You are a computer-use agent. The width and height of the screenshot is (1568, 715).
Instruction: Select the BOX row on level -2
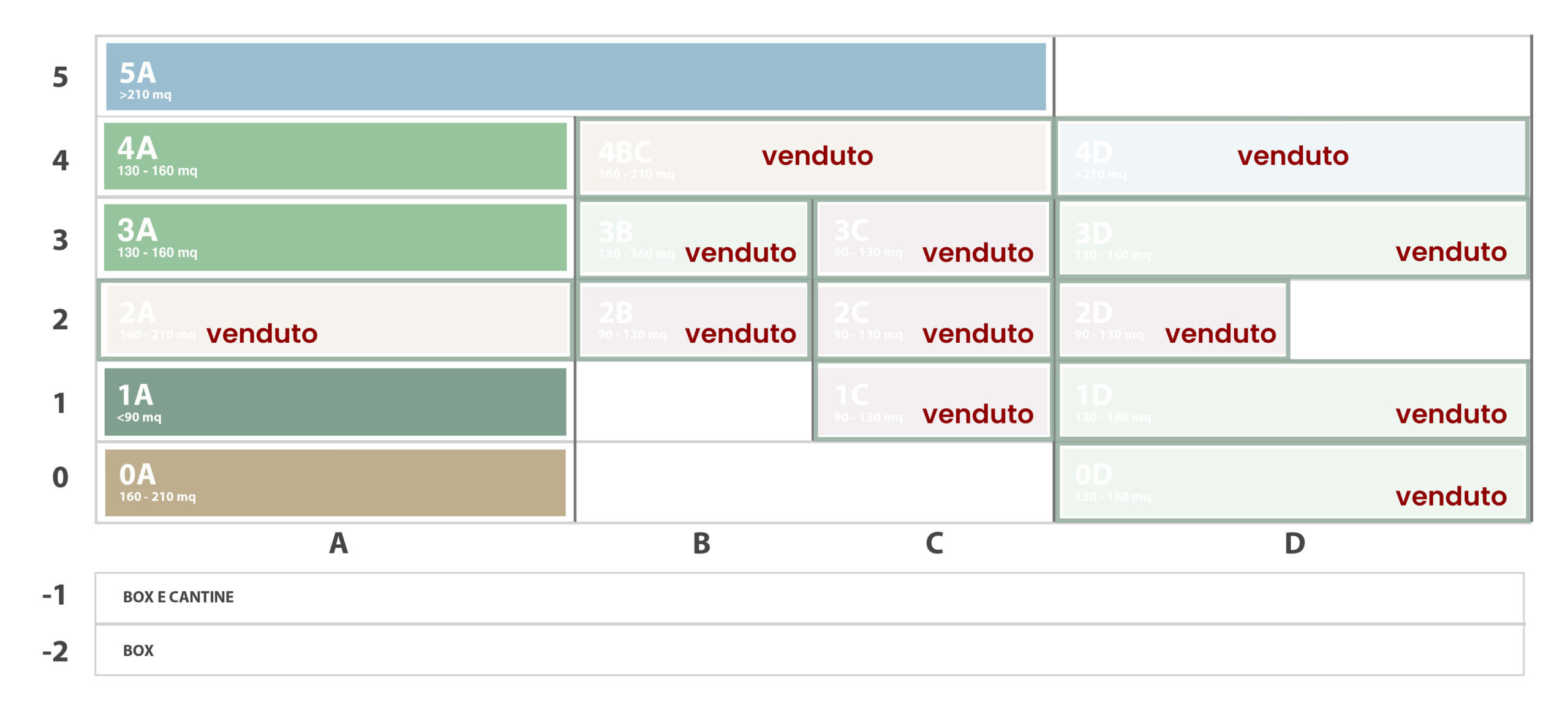click(809, 650)
